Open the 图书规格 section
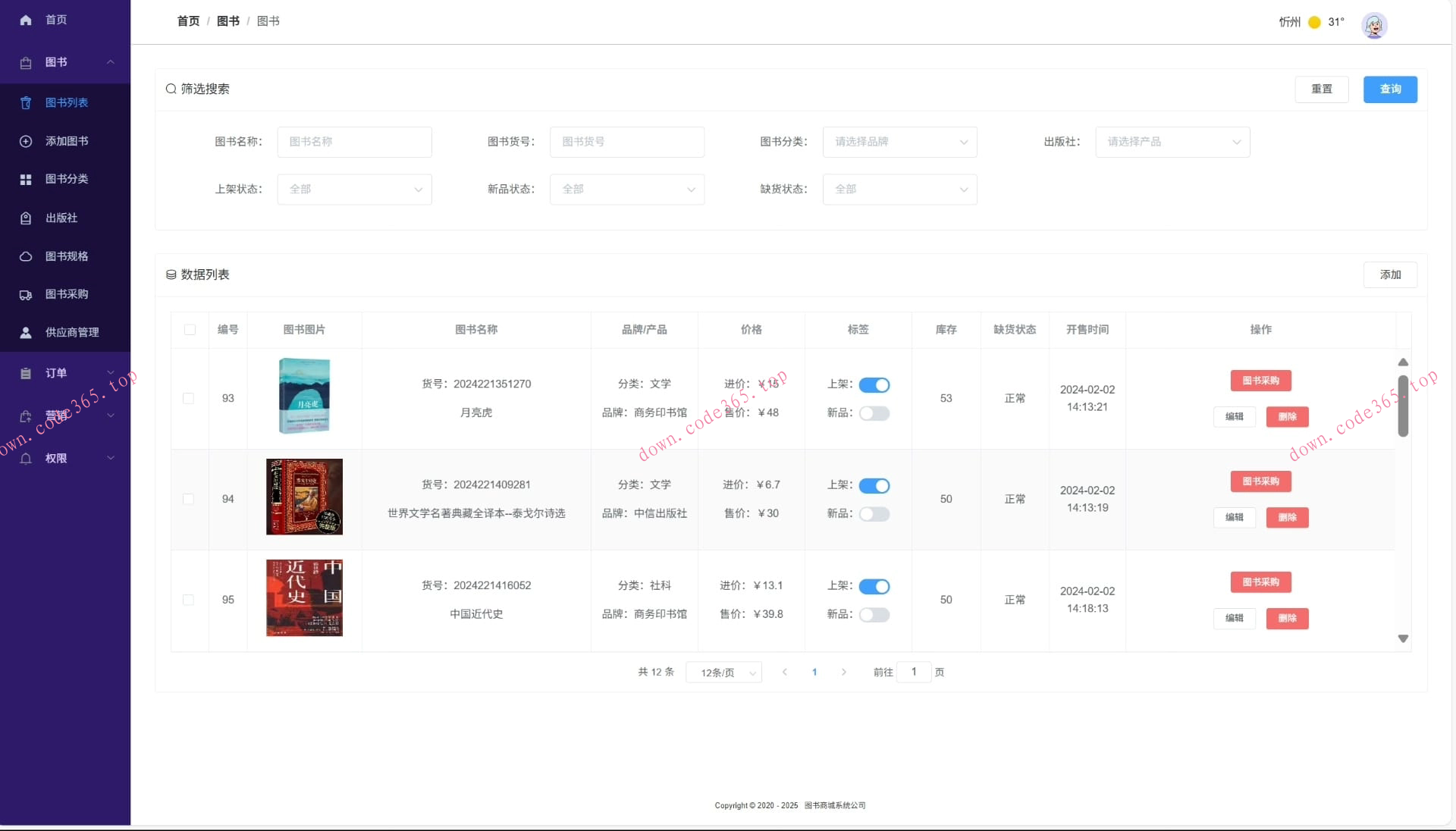 tap(64, 256)
